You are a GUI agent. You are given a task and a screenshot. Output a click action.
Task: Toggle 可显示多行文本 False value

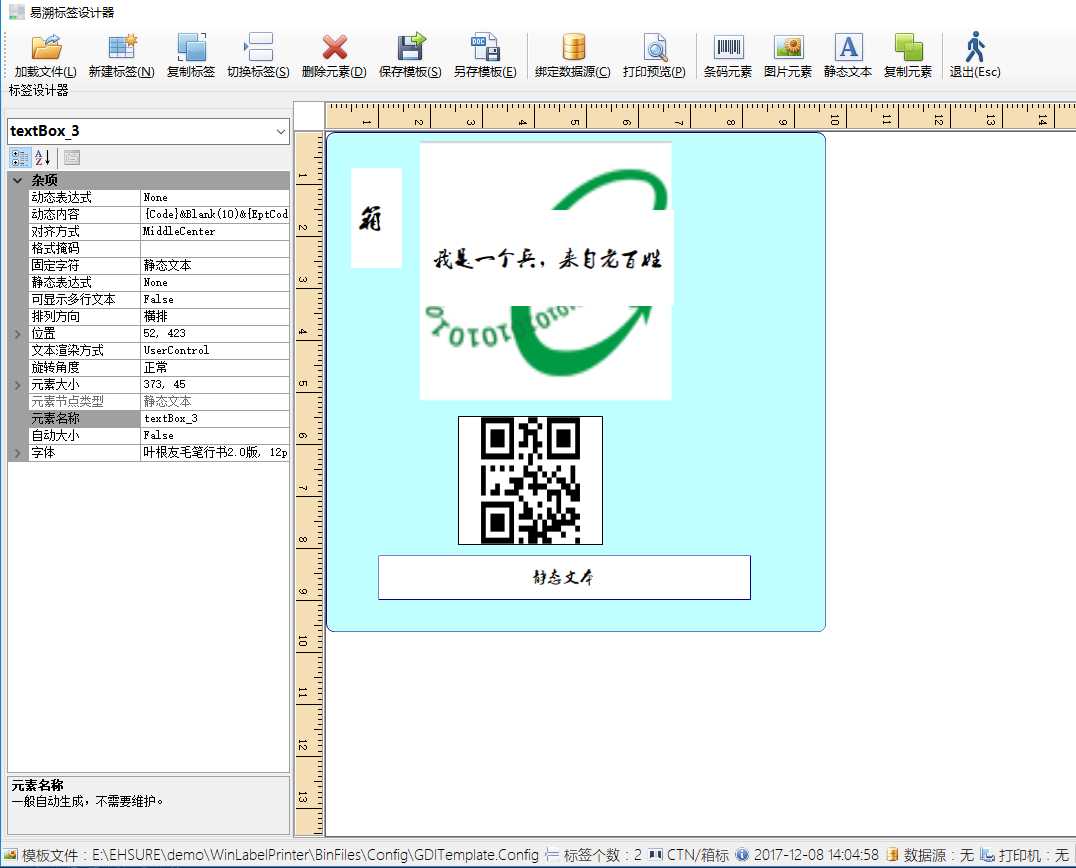(215, 300)
